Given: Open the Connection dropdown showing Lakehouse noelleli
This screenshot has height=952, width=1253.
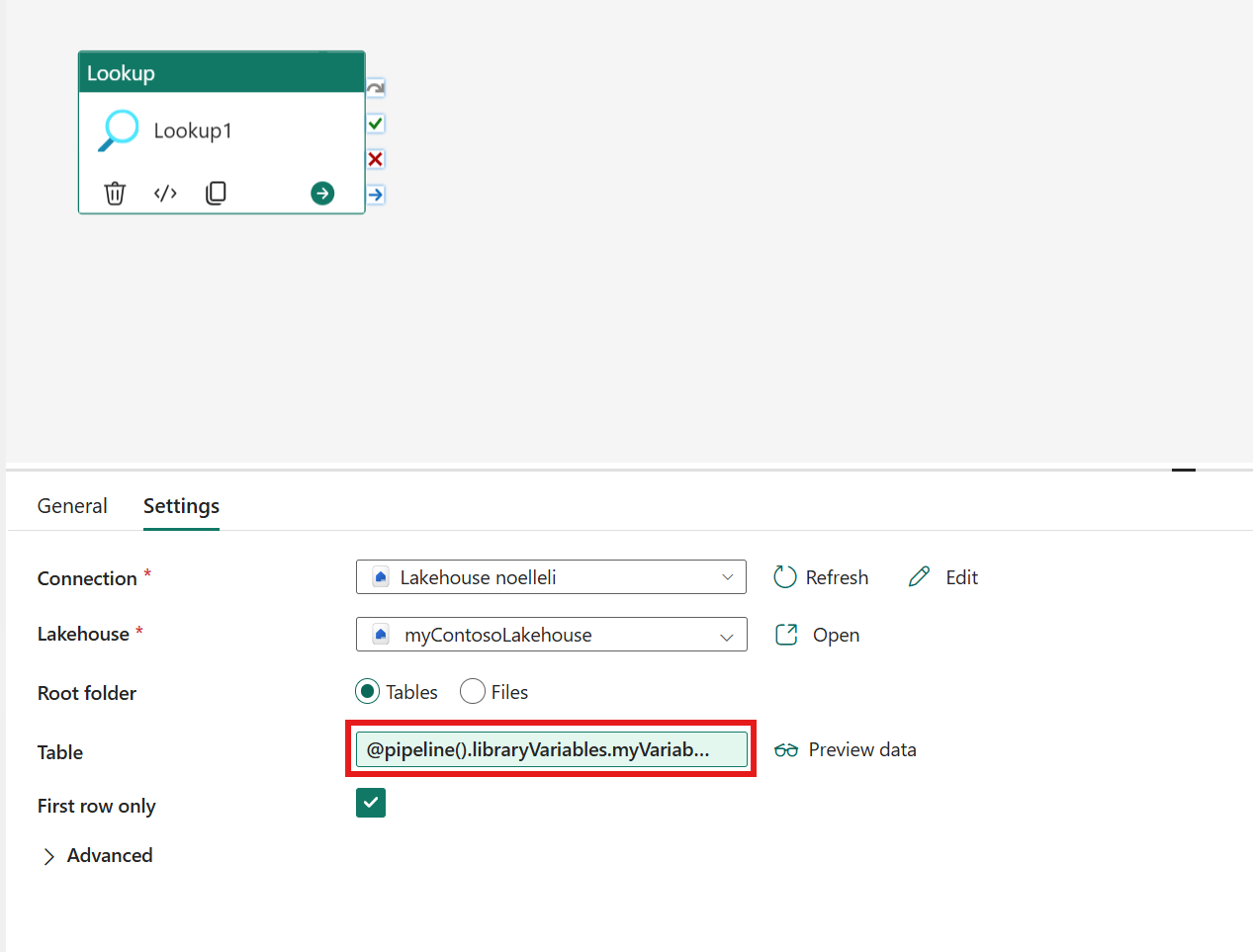Looking at the screenshot, I should [x=550, y=577].
